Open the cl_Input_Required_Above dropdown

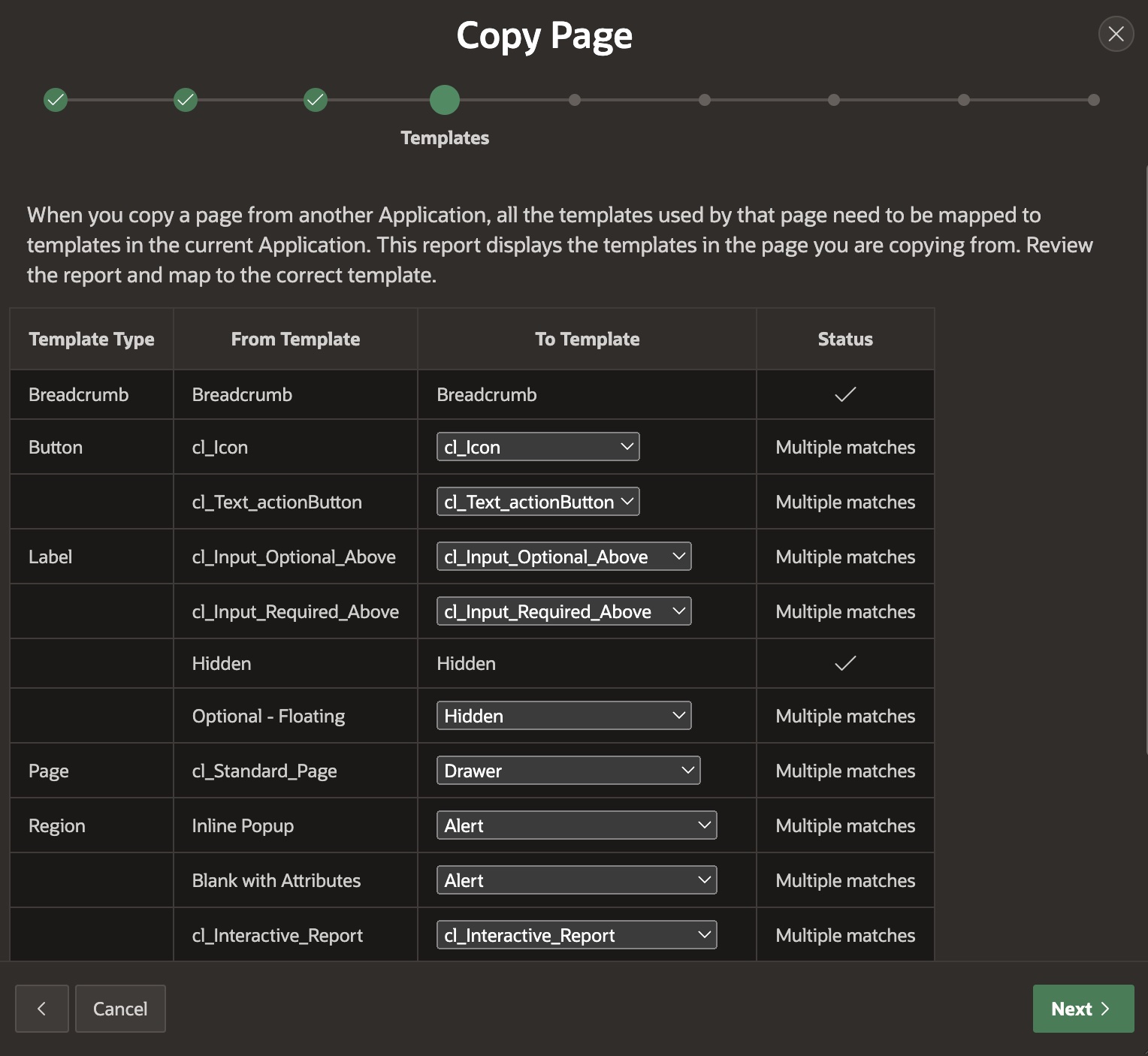[563, 611]
